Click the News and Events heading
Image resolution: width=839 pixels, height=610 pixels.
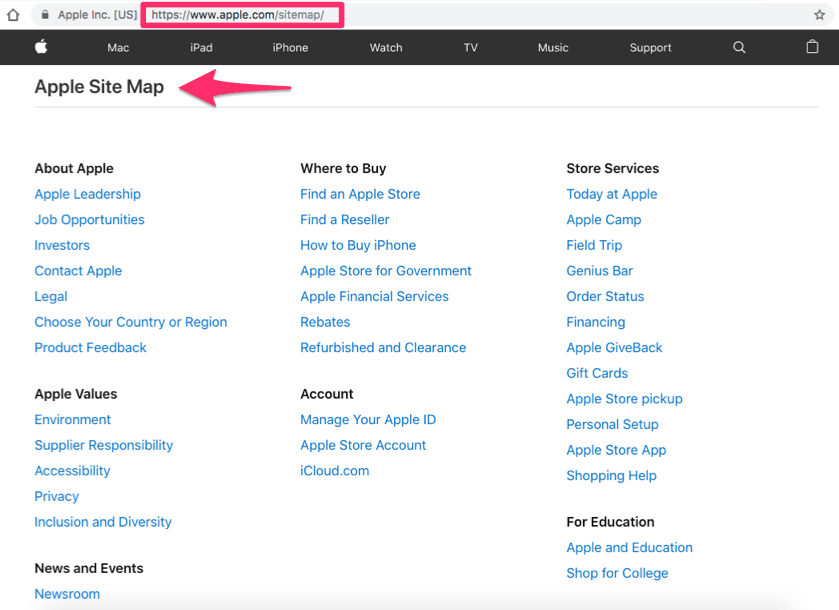tap(89, 568)
